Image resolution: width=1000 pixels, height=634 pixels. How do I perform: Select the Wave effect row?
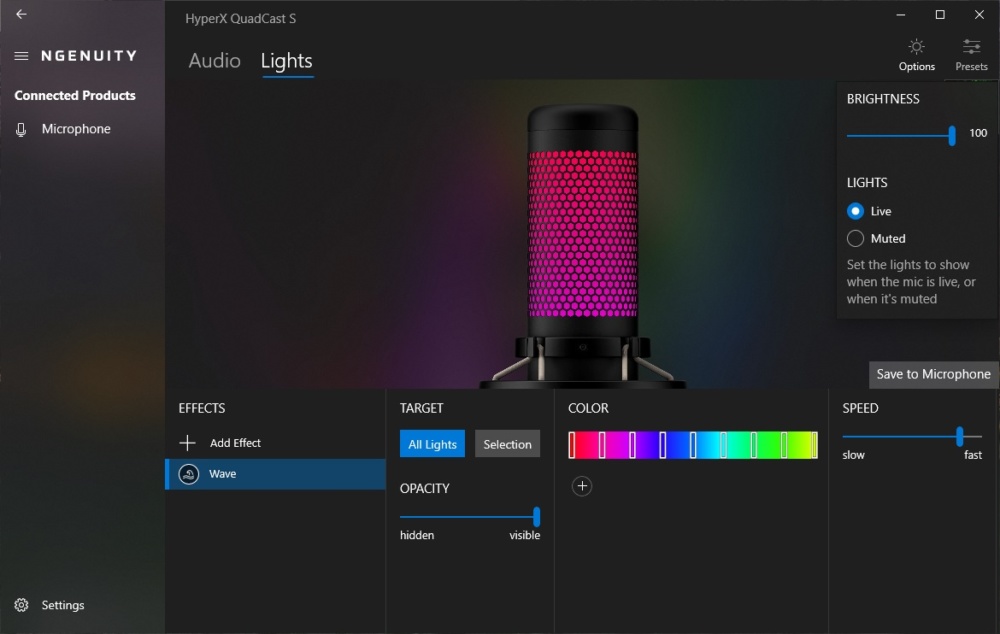click(276, 474)
